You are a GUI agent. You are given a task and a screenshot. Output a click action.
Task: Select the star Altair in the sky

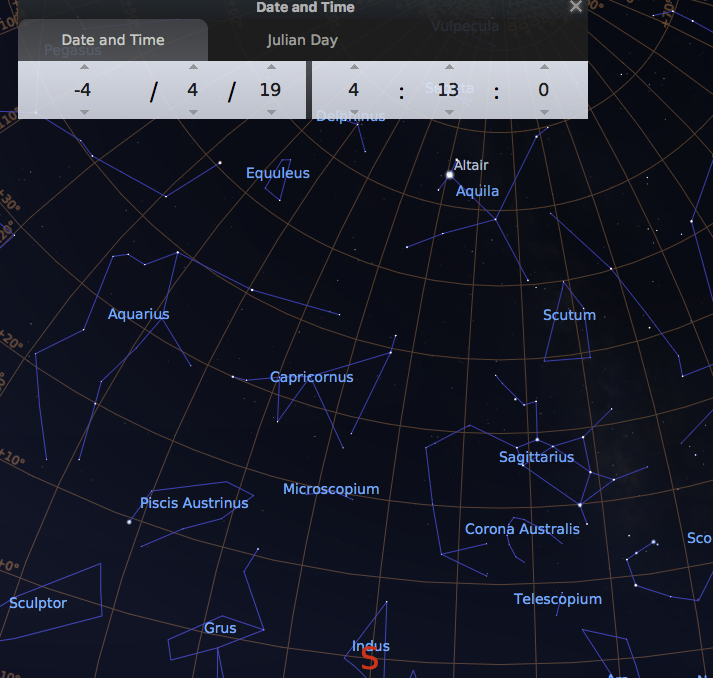450,175
